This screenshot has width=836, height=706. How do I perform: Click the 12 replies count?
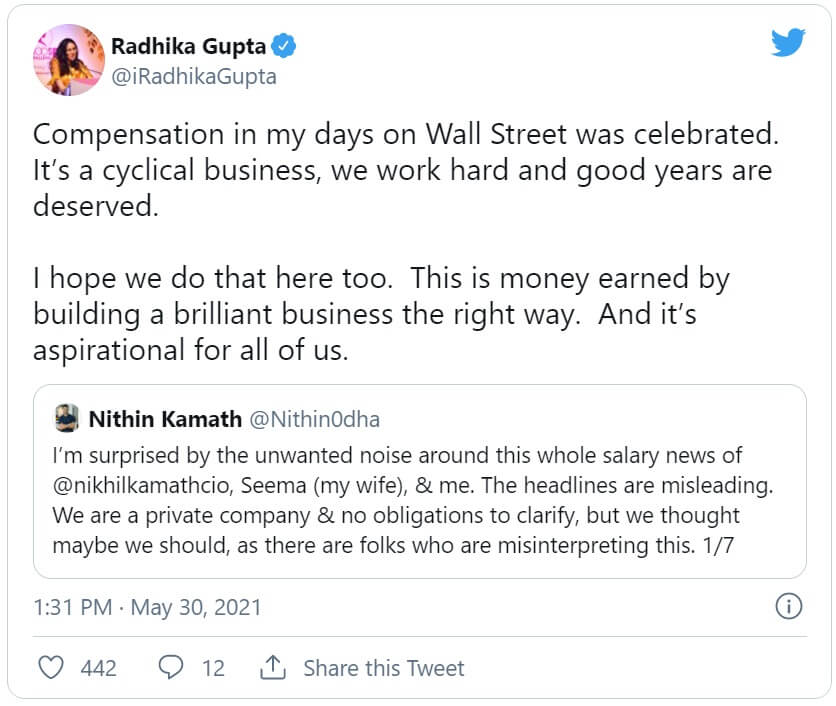pyautogui.click(x=213, y=668)
